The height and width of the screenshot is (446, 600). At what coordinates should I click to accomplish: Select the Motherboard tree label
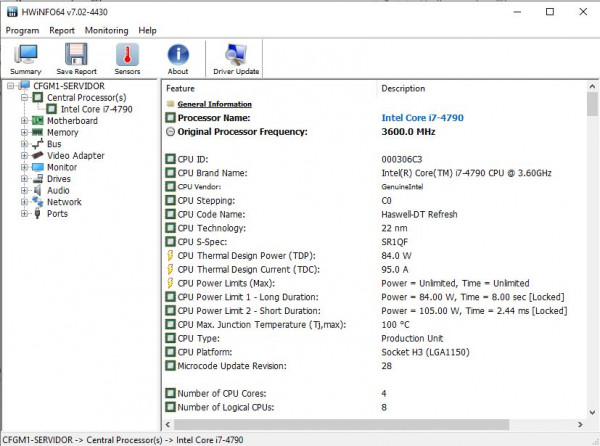tap(72, 121)
